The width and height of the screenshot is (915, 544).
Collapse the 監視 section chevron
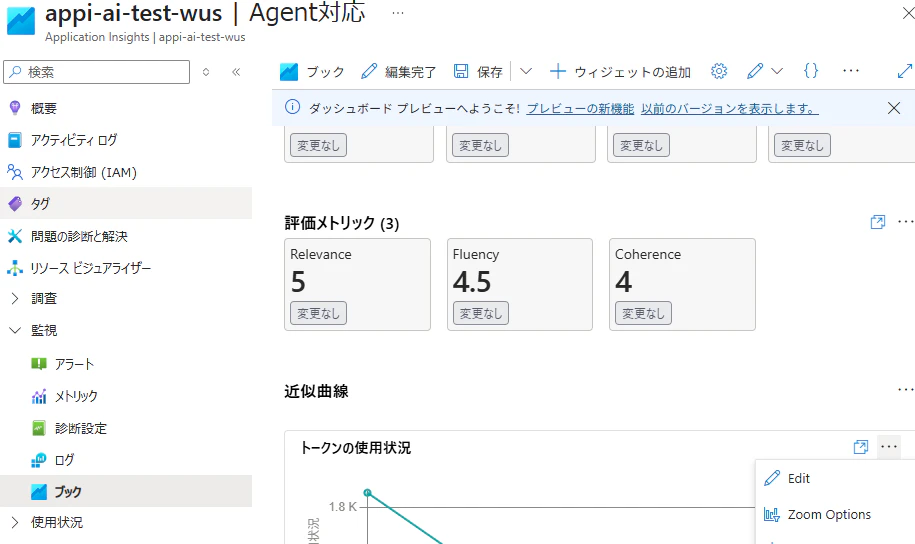click(15, 330)
